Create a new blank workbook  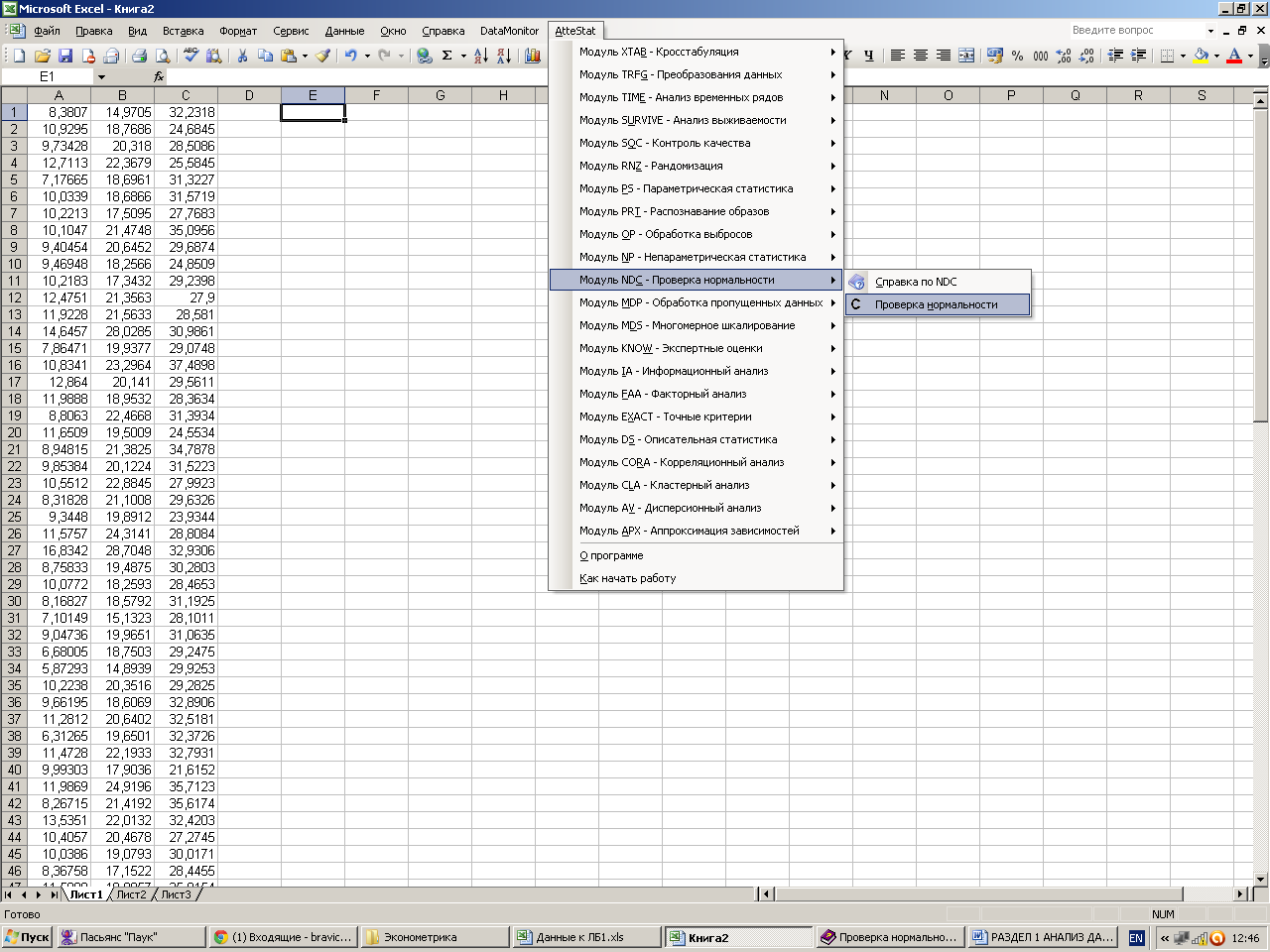(x=19, y=56)
